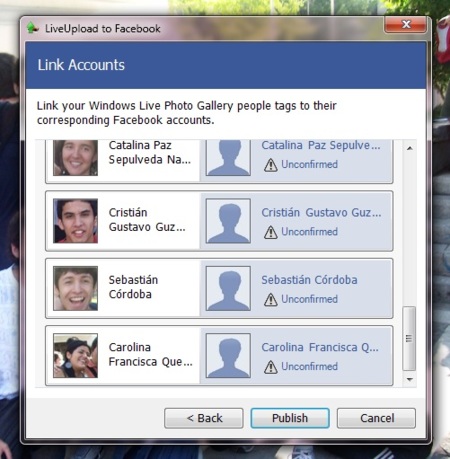Screen dimensions: 450x459
Task: Select Sebastián Córdoba Facebook profile silhouette
Action: click(228, 288)
